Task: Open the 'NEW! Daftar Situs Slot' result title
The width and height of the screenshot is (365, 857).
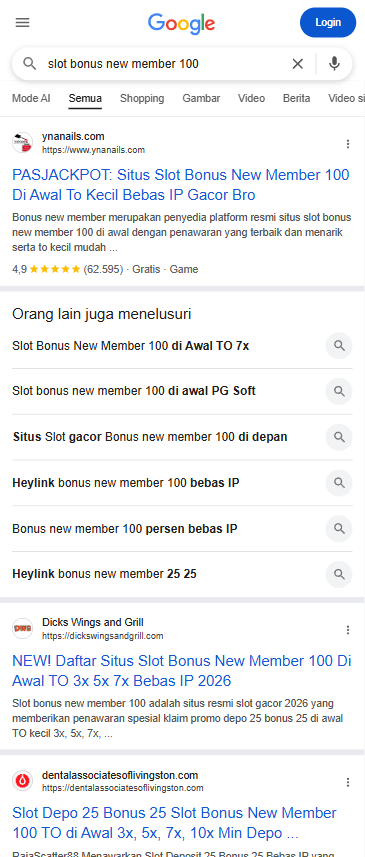Action: (181, 671)
